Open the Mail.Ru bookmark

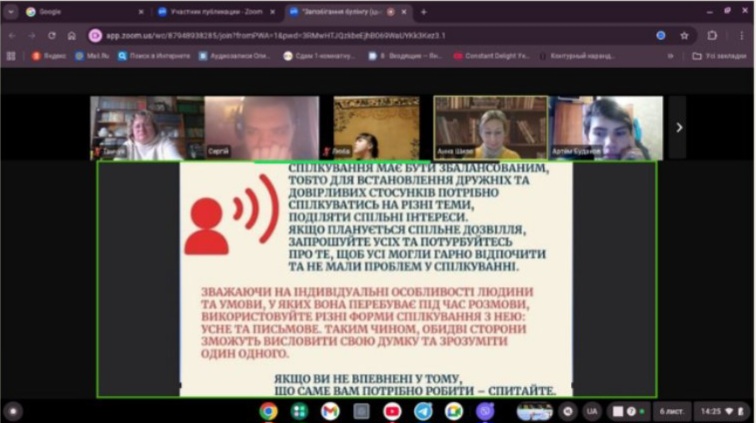click(93, 56)
